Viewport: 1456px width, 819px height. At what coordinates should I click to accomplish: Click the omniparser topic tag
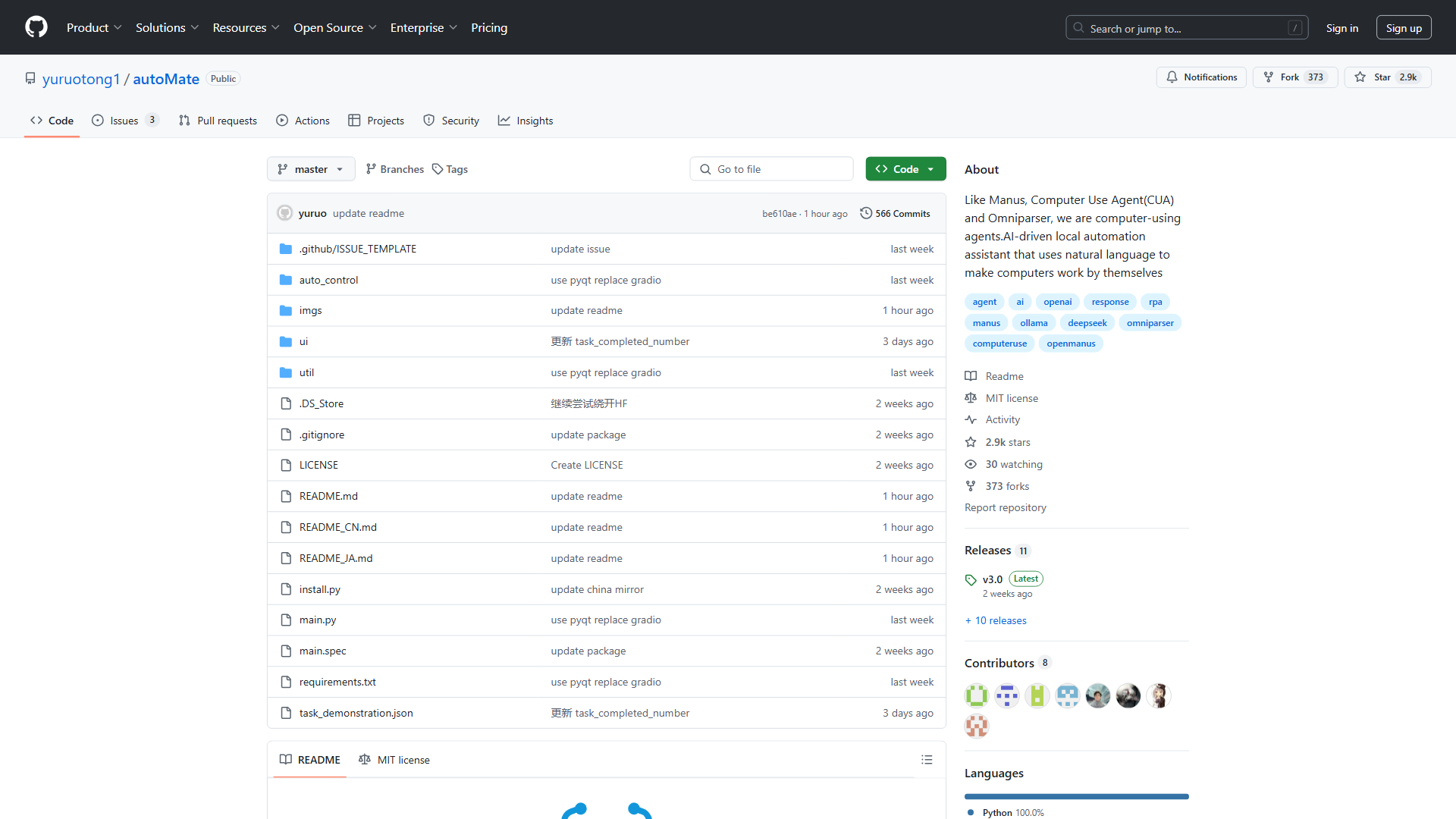coord(1150,323)
